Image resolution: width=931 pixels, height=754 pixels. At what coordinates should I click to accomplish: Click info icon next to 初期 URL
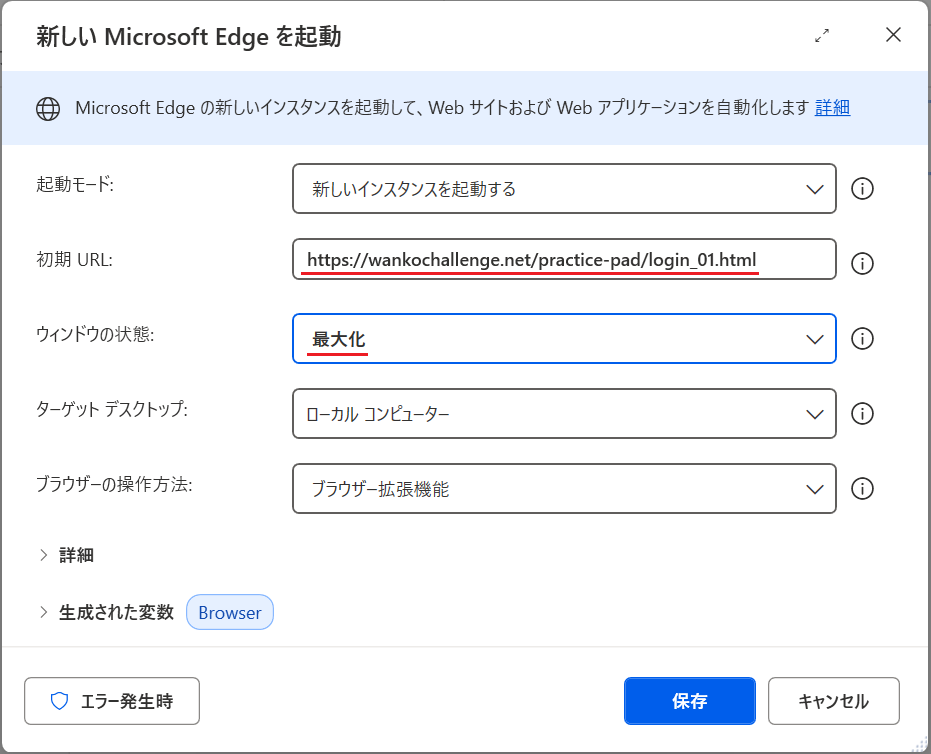(862, 264)
